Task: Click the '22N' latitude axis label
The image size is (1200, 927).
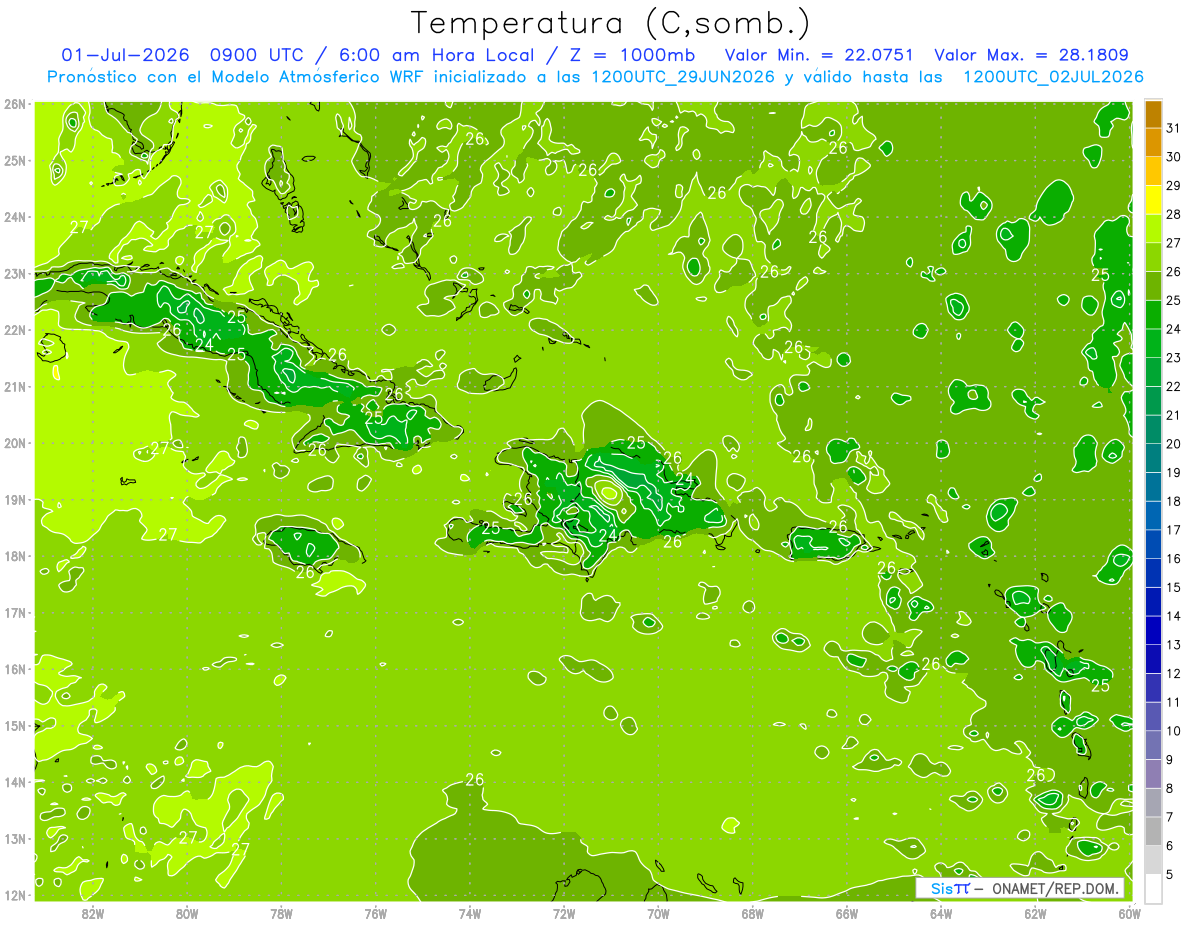Action: pos(15,330)
